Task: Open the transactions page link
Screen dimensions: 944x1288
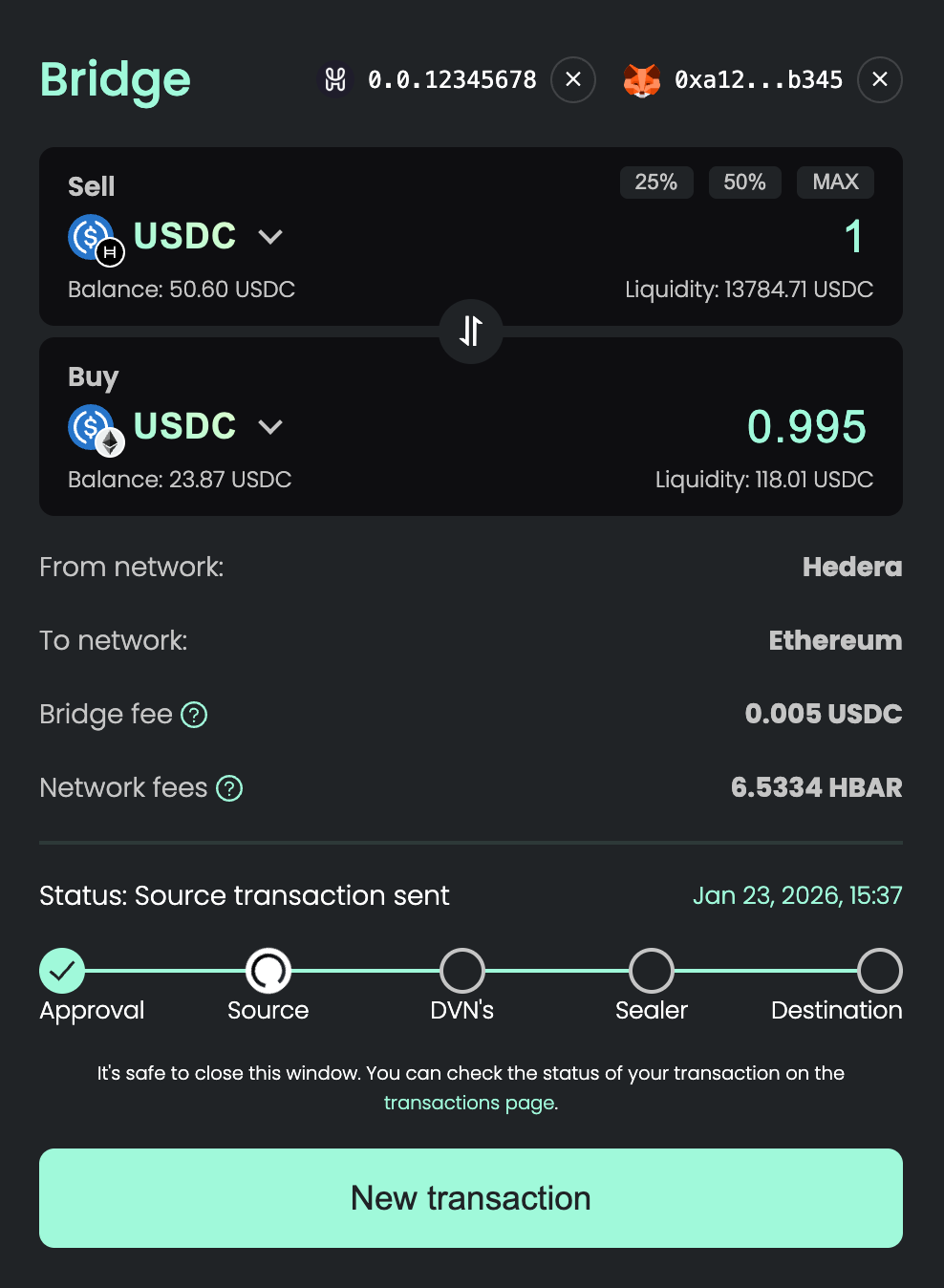Action: 470,1103
